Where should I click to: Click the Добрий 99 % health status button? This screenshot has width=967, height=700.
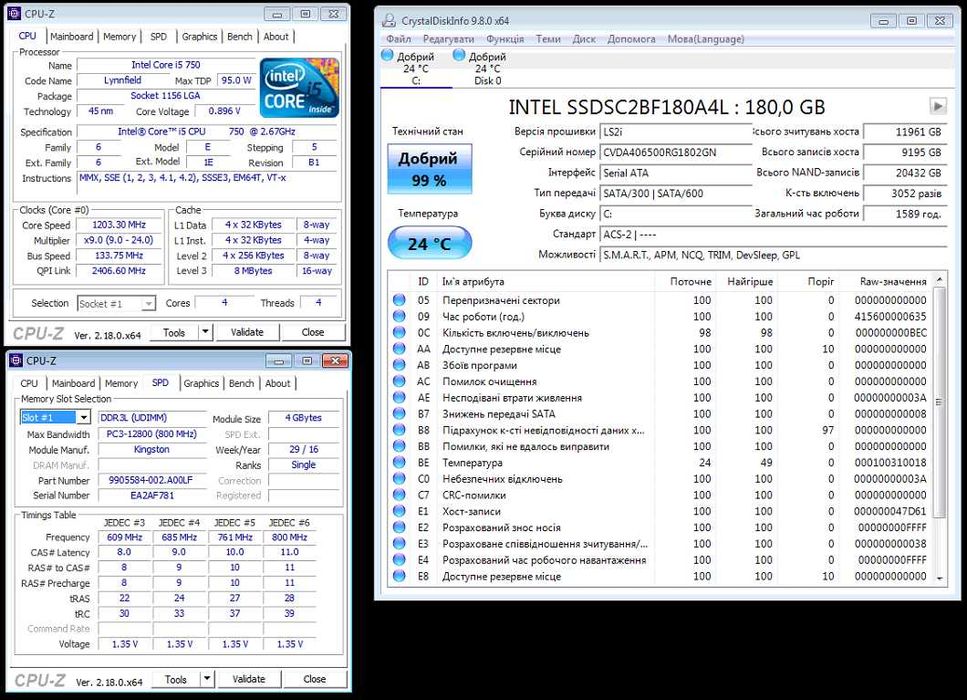click(430, 169)
